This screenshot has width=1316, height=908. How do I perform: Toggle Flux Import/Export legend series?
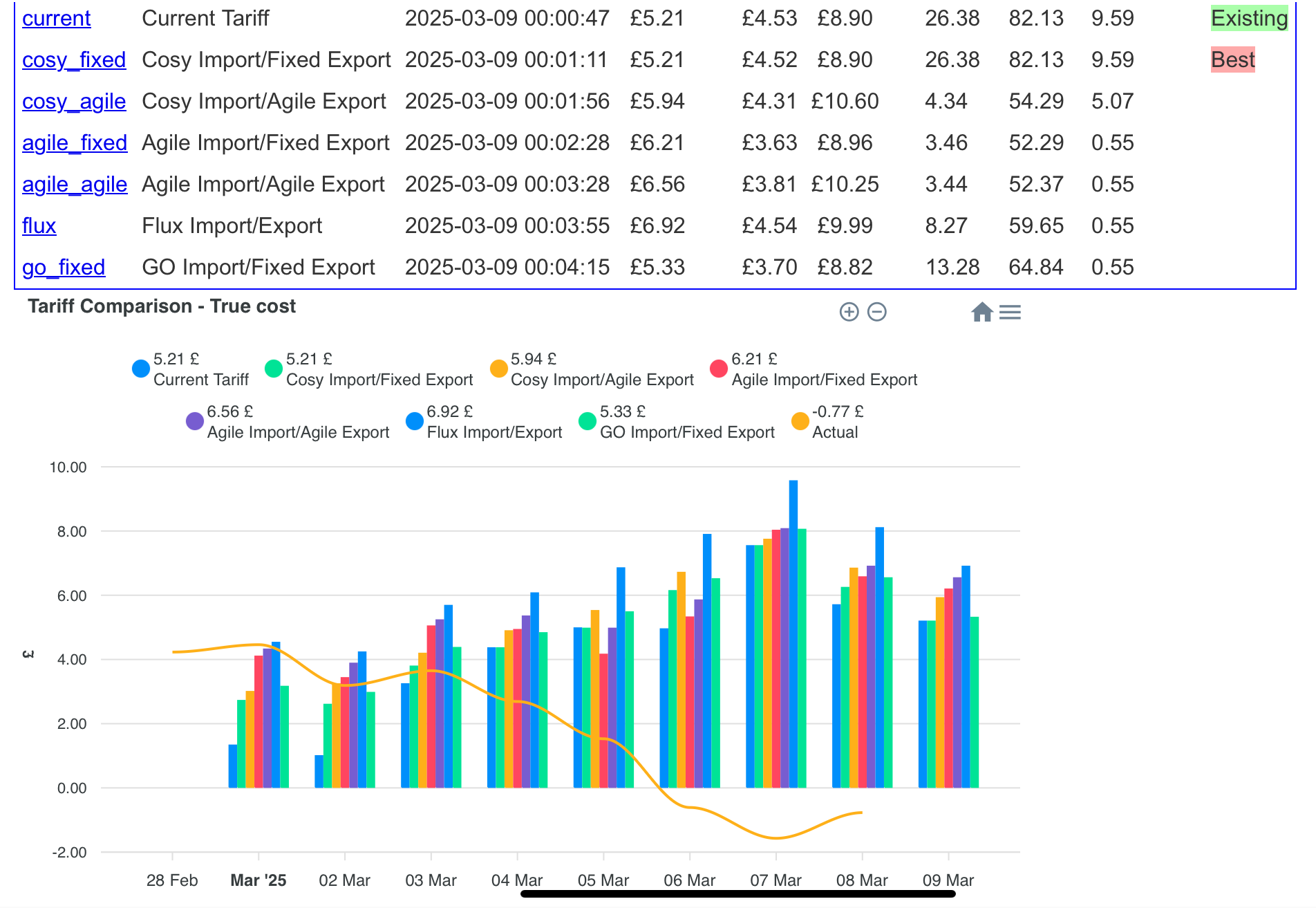(x=484, y=422)
